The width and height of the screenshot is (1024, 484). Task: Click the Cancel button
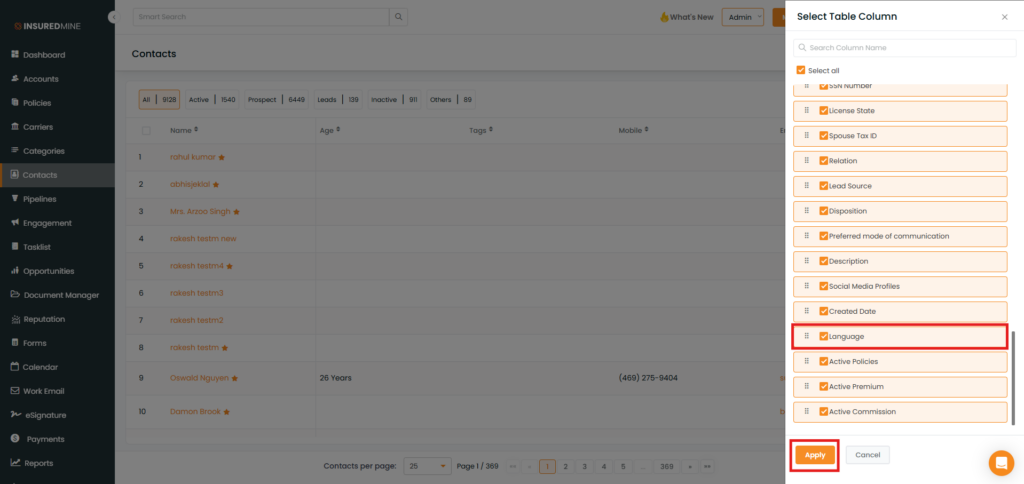coord(867,455)
